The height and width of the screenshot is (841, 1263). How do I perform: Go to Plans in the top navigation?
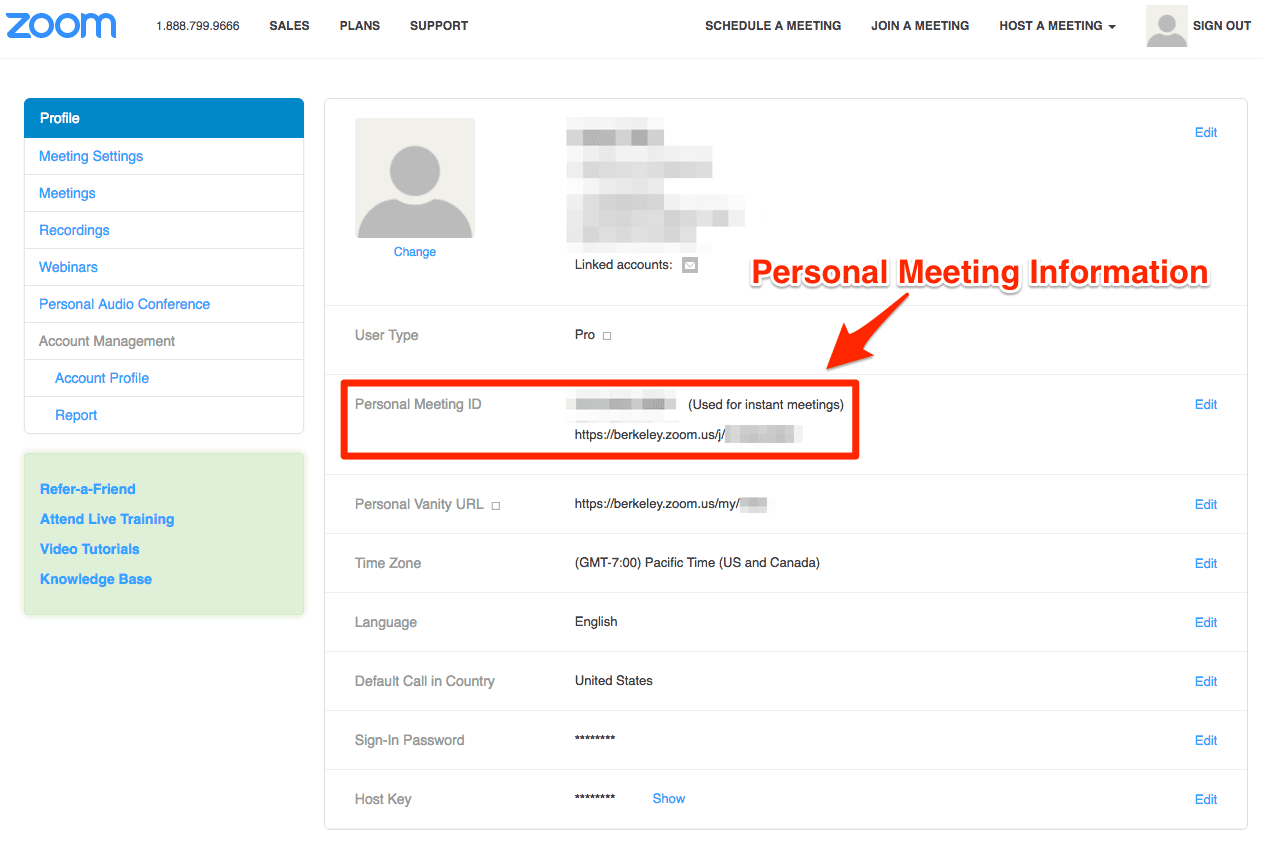pyautogui.click(x=360, y=26)
